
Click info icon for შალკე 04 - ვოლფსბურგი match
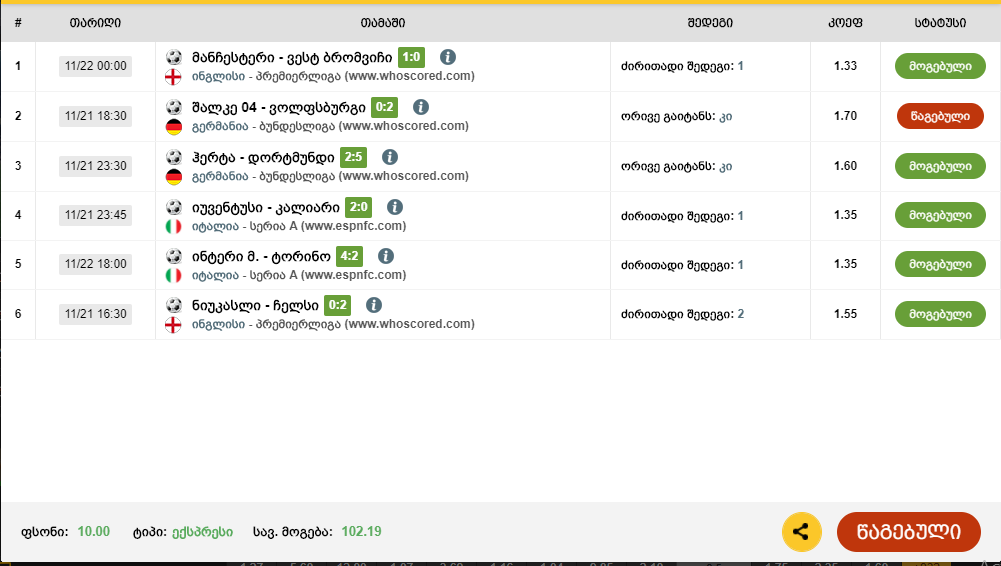420,107
